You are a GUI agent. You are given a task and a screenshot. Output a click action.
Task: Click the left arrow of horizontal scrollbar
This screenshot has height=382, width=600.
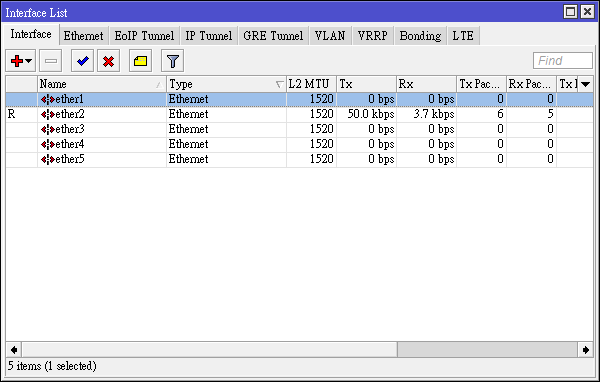tap(14, 349)
